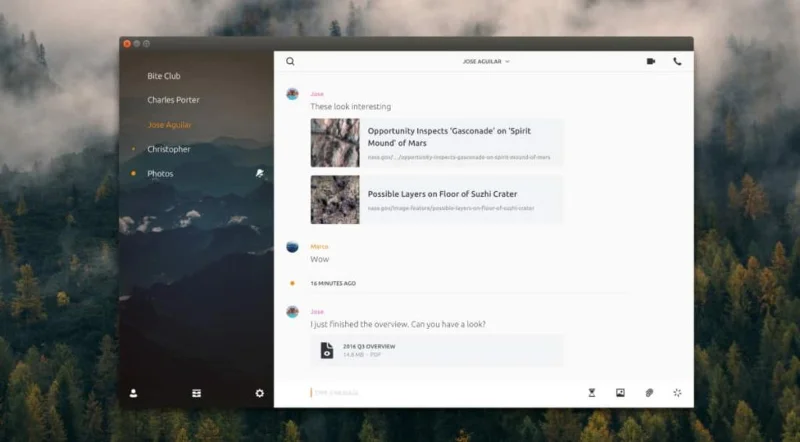This screenshot has width=800, height=442.
Task: Click the hourglass timer icon in composer
Action: (592, 392)
